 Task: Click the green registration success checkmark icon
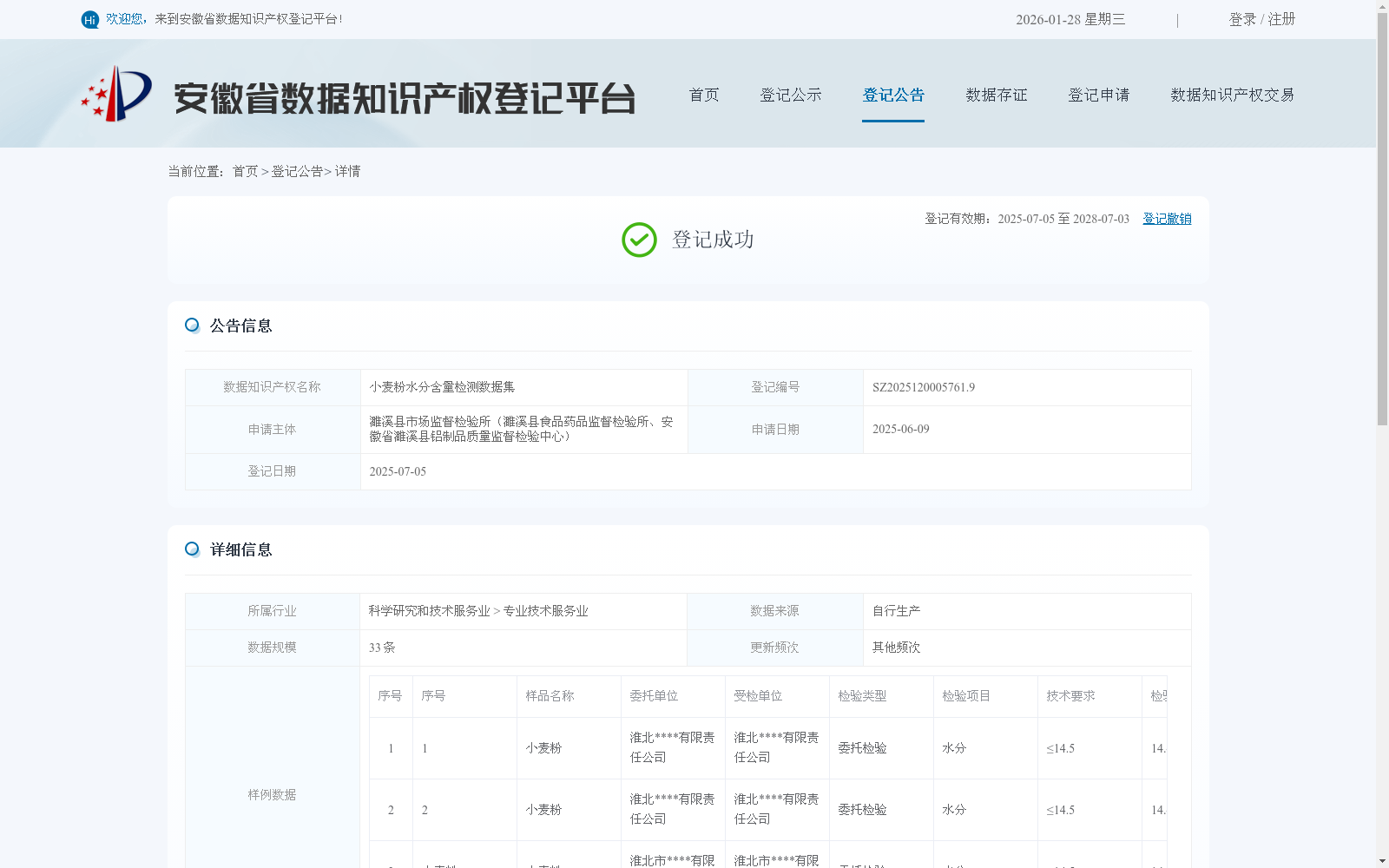639,240
